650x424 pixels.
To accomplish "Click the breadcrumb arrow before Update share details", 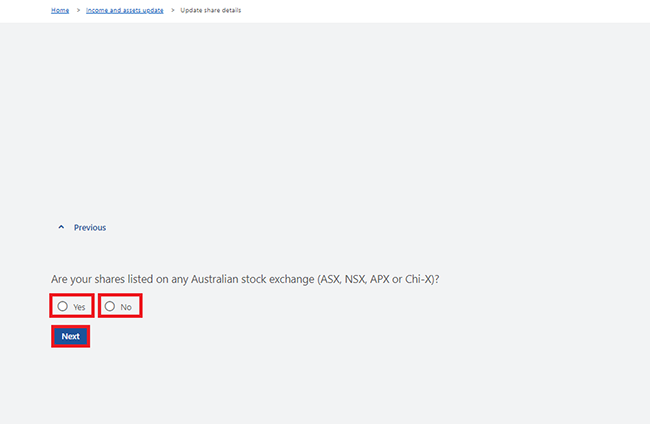I will (172, 10).
